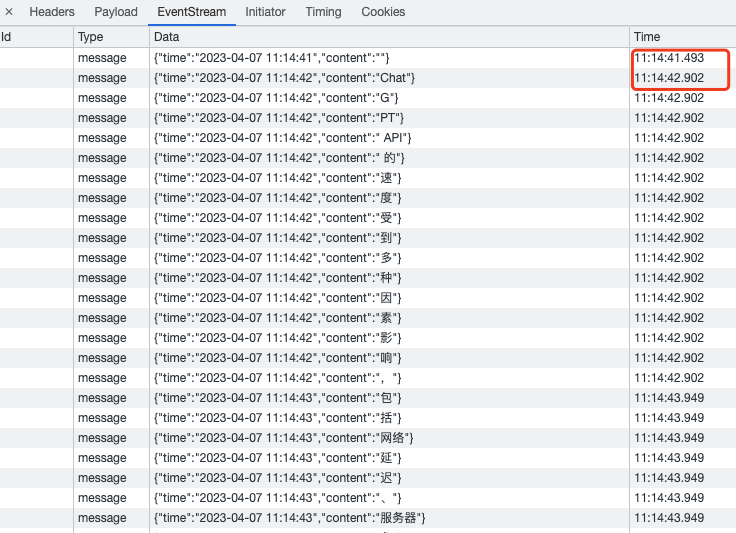Switch to the Timing tab

tap(323, 12)
